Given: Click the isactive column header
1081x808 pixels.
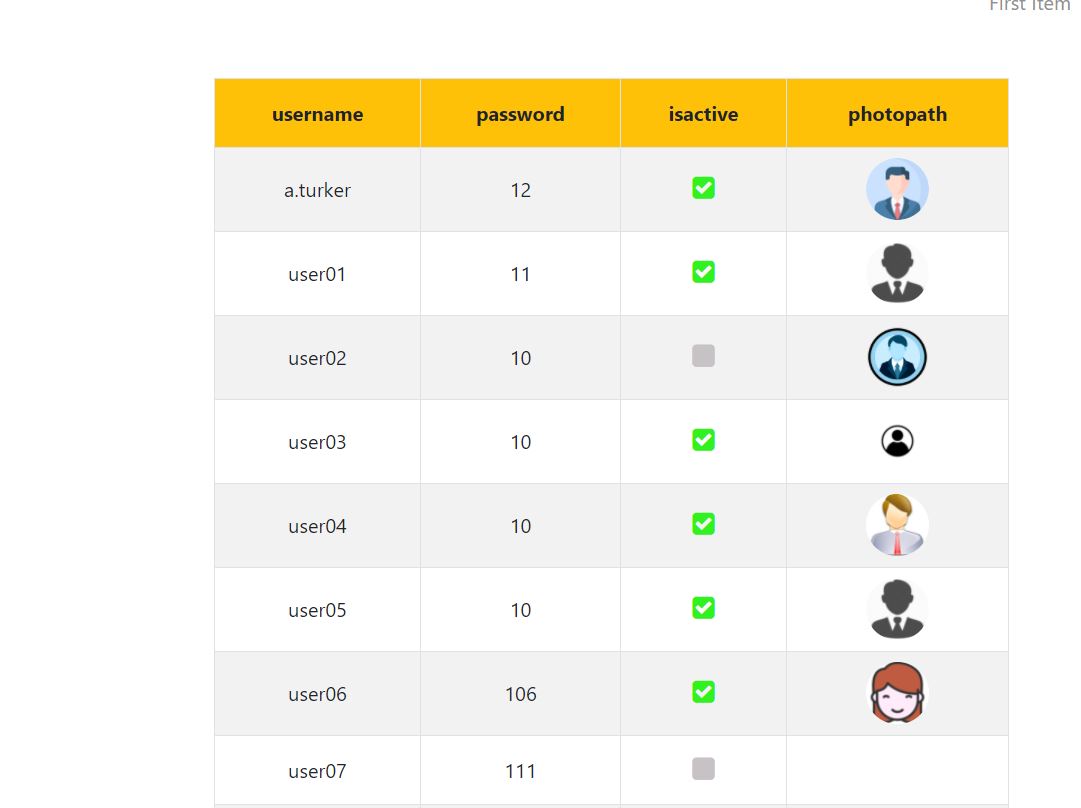Looking at the screenshot, I should tap(703, 114).
